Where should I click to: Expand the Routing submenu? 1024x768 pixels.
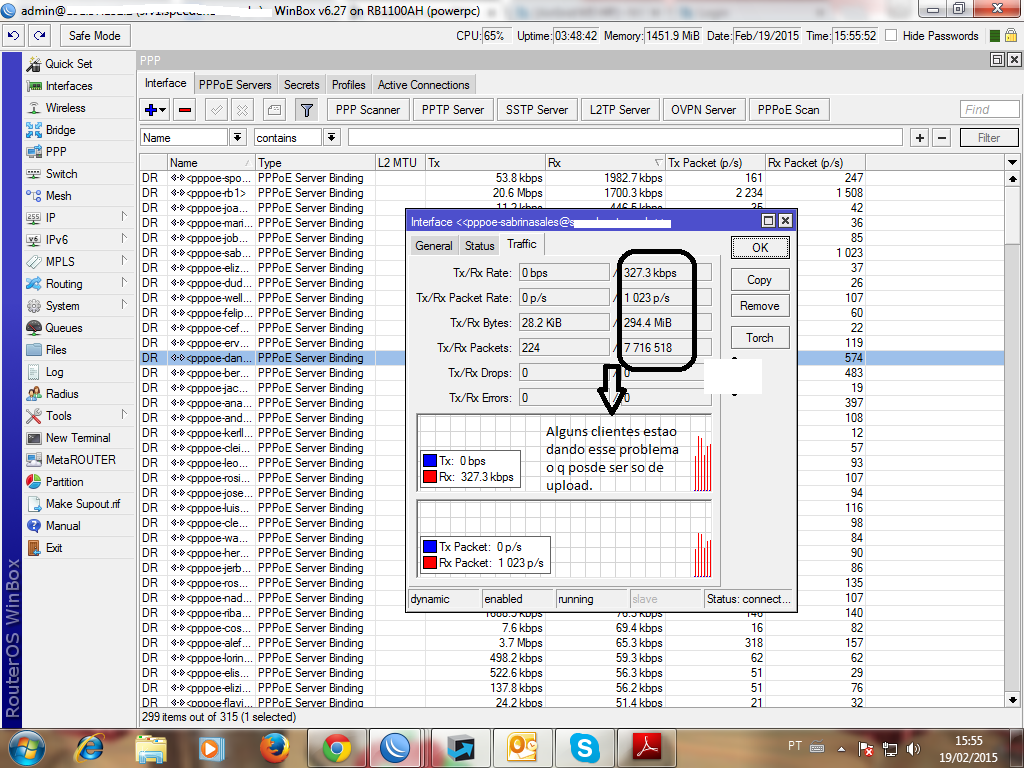123,282
